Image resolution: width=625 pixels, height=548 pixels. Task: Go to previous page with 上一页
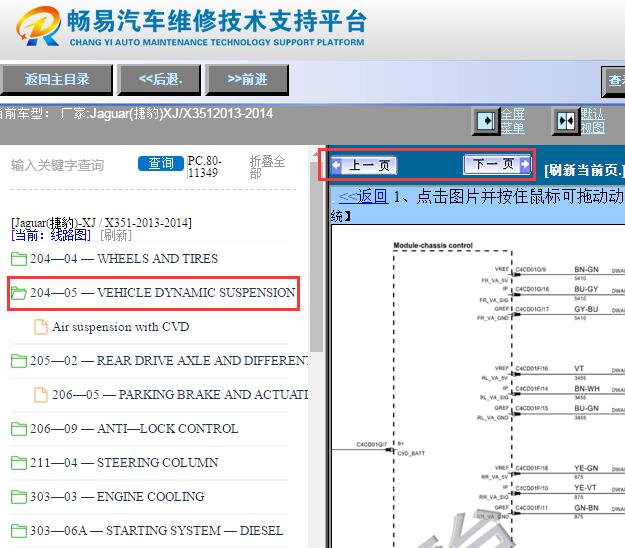pos(364,165)
